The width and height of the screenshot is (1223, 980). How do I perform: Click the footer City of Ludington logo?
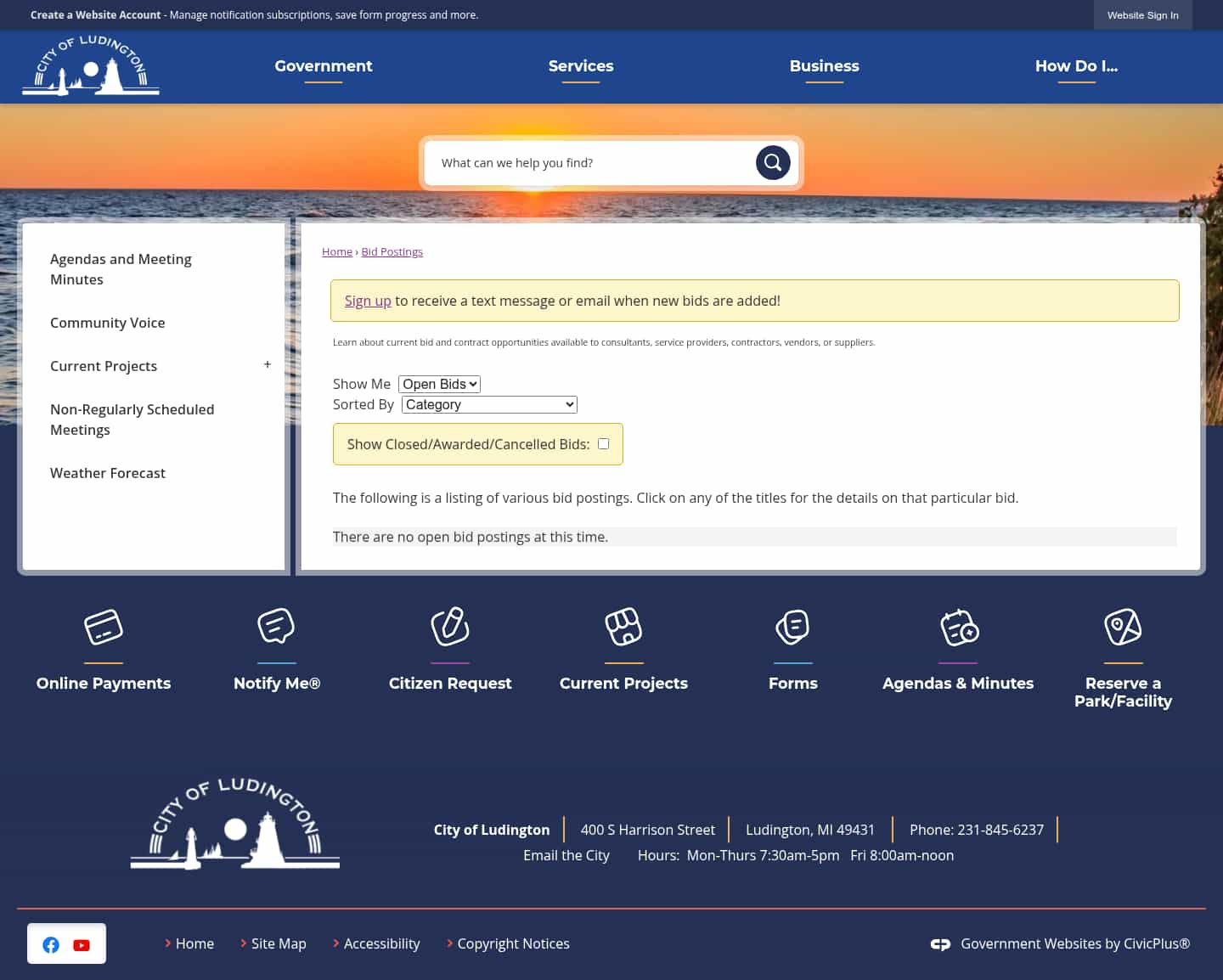click(235, 823)
